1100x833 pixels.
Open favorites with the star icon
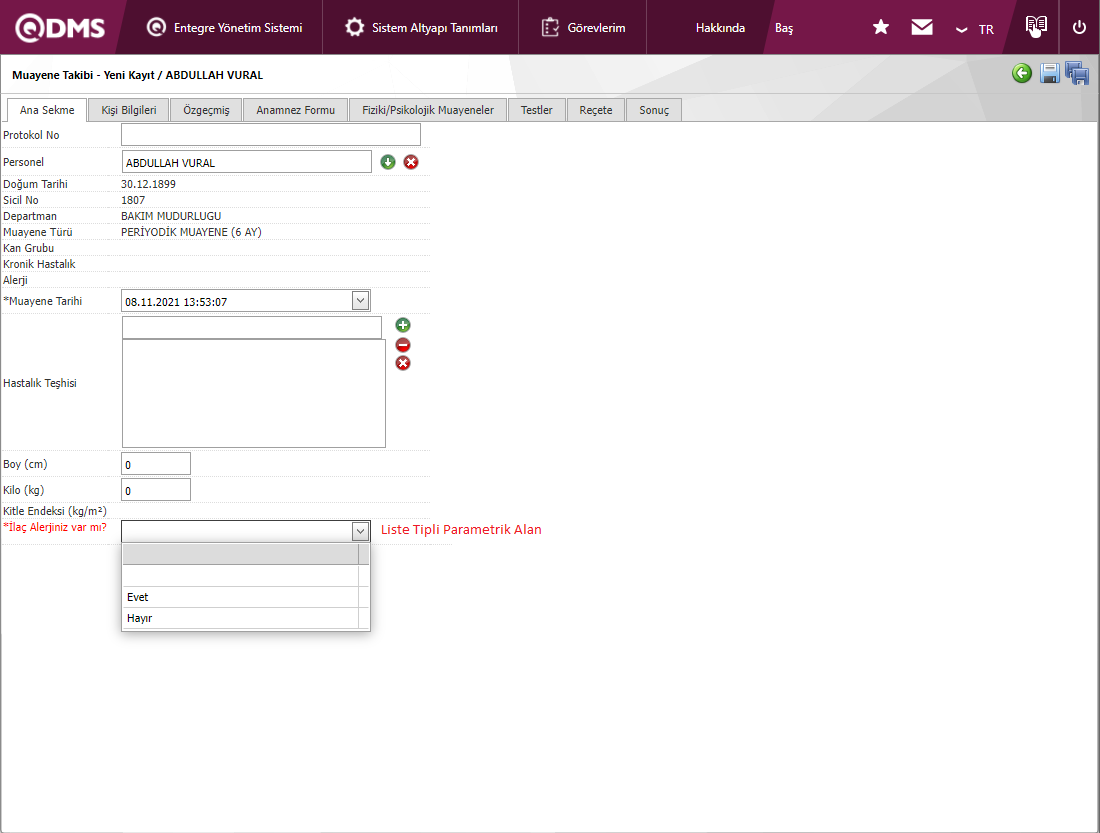click(881, 27)
